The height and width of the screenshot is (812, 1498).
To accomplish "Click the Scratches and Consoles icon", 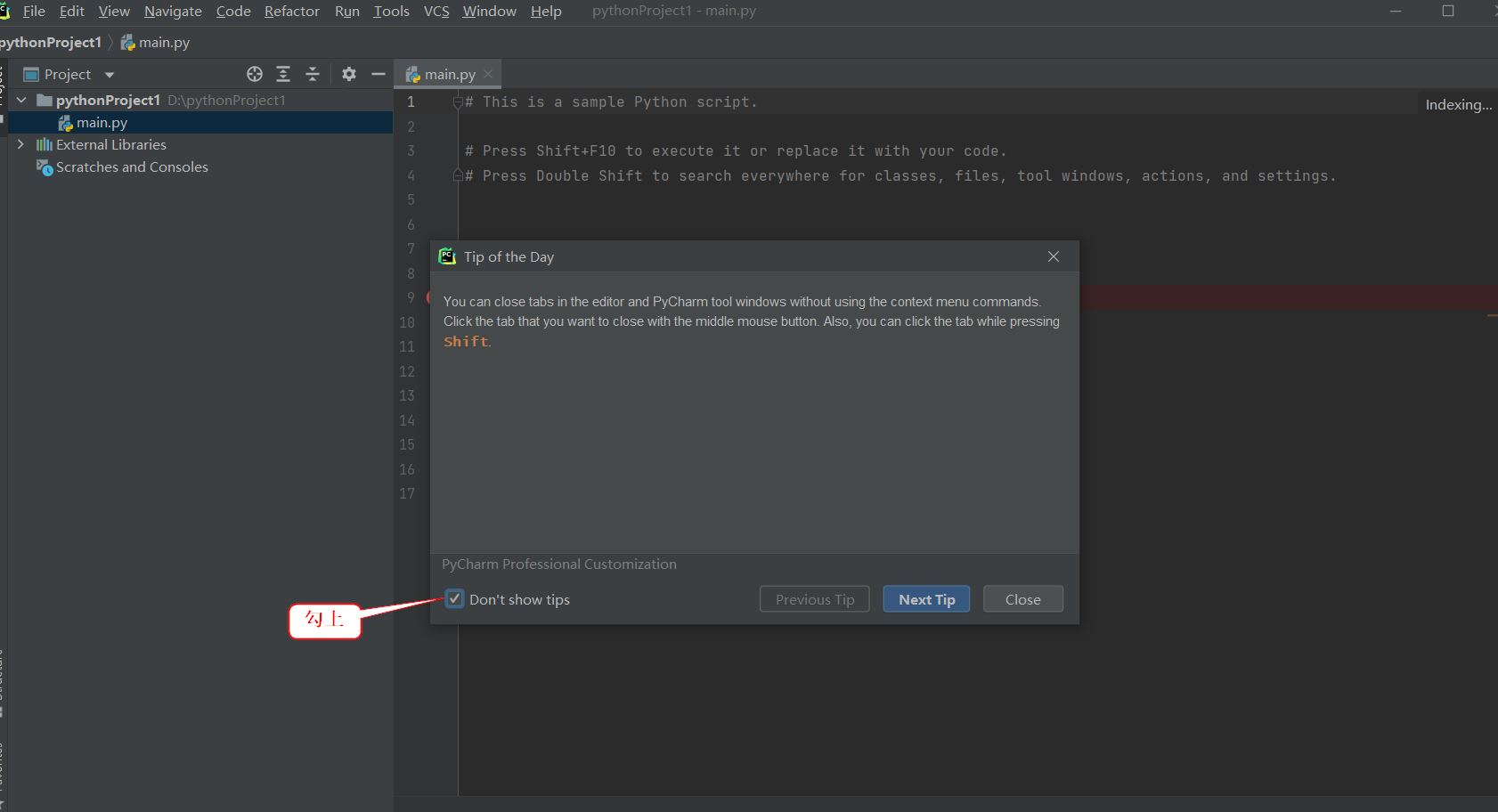I will click(45, 167).
